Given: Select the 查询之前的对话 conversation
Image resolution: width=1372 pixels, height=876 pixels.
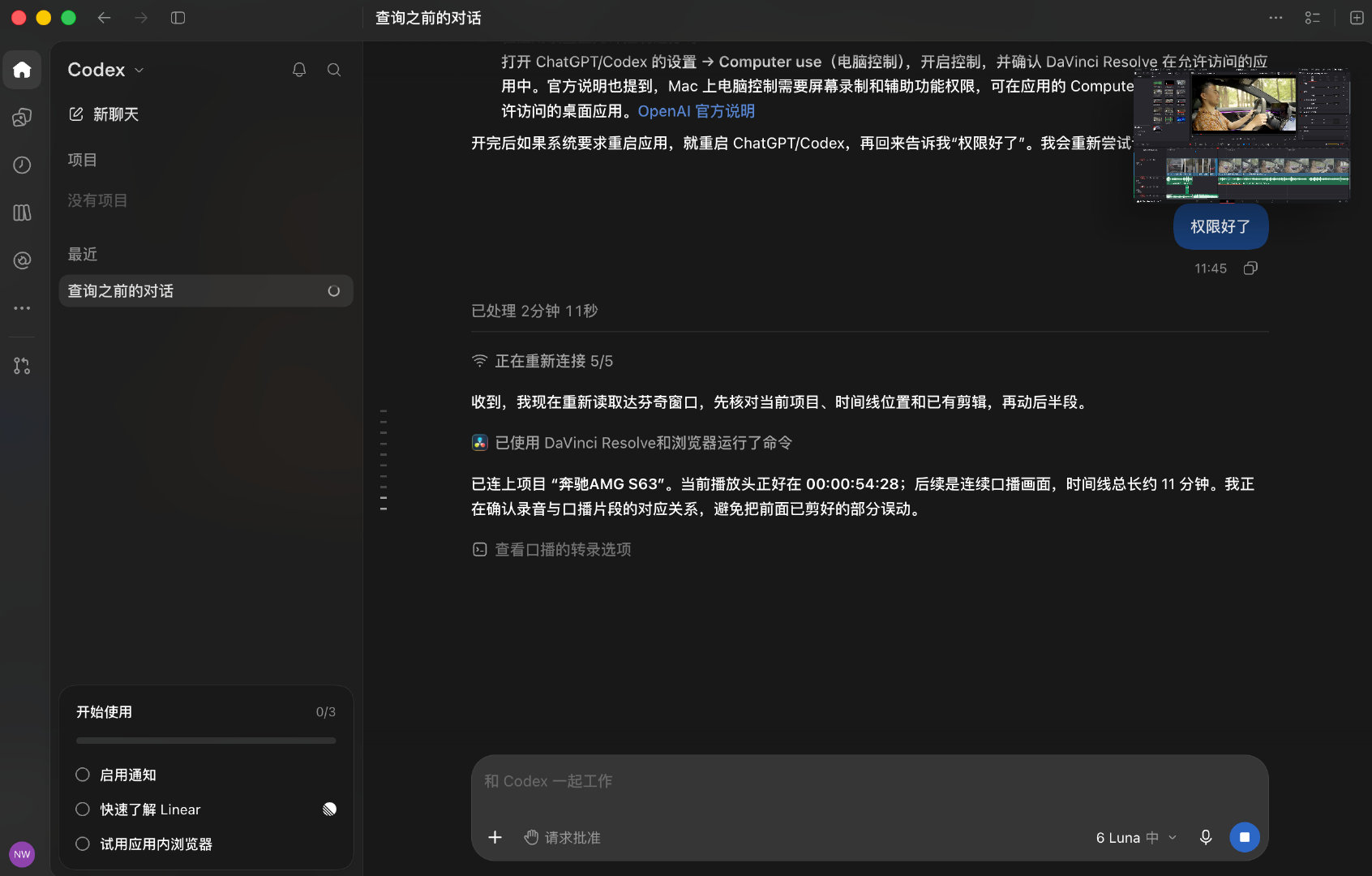Looking at the screenshot, I should 206,291.
